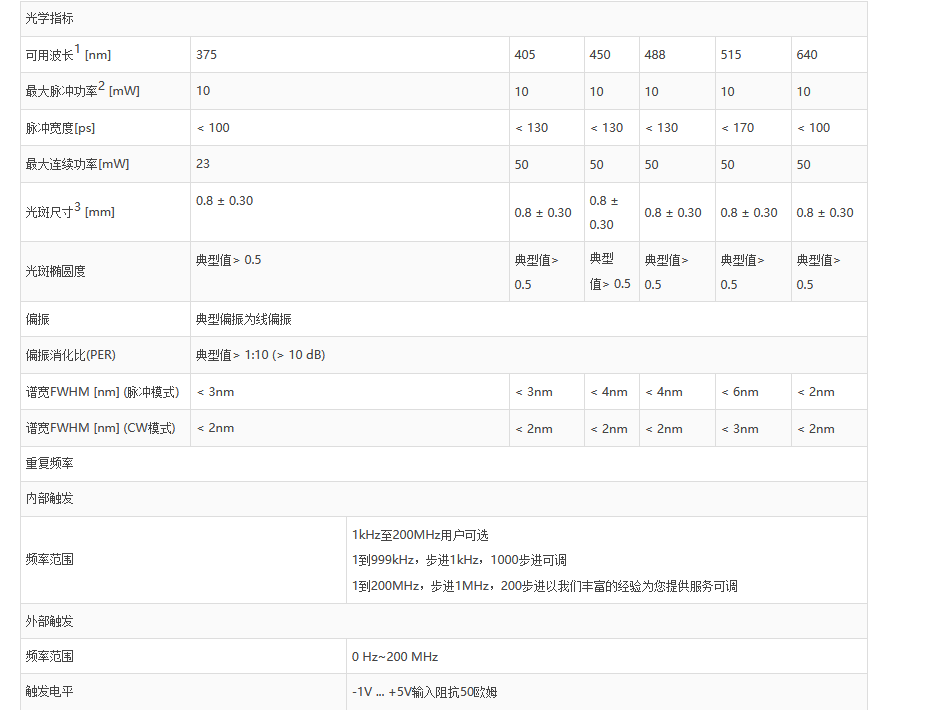Select the 光斑尺寸 [mm] row label

[x=70, y=211]
